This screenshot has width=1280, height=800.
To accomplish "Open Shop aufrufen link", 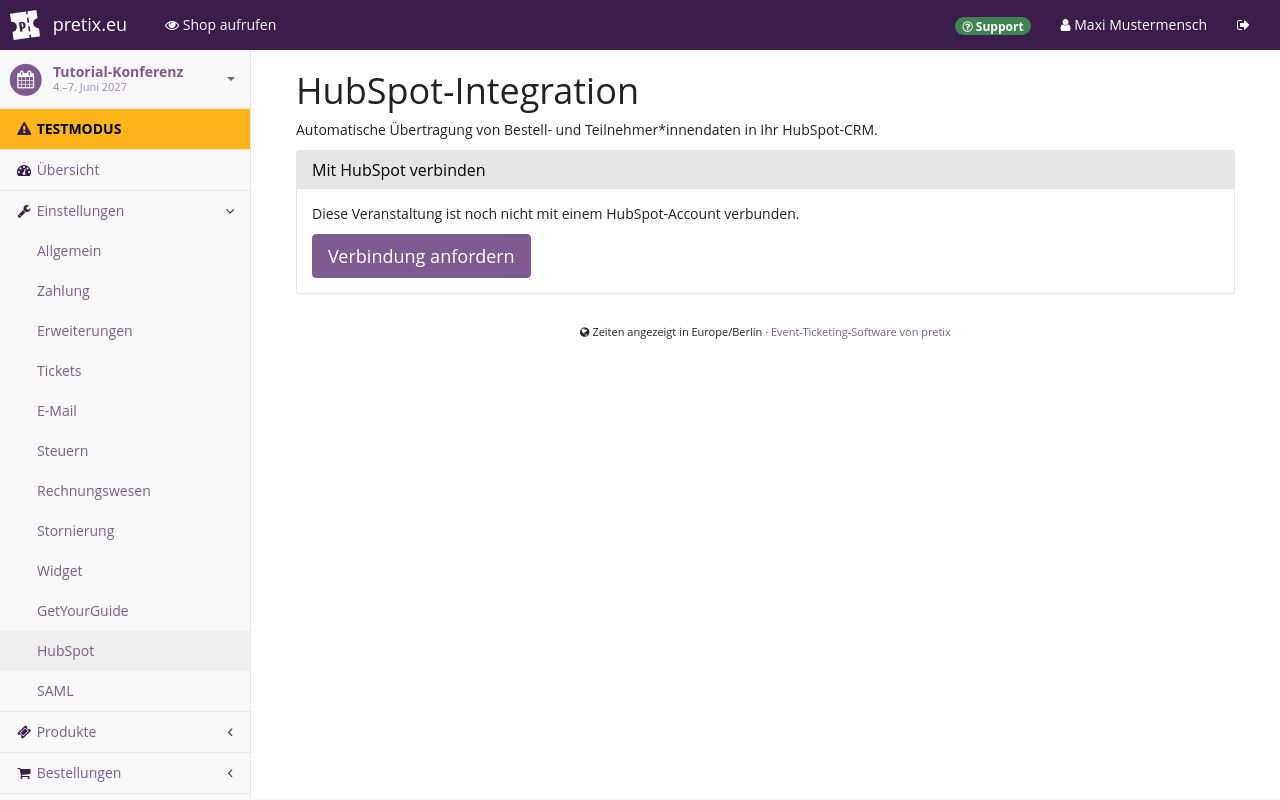I will [220, 25].
